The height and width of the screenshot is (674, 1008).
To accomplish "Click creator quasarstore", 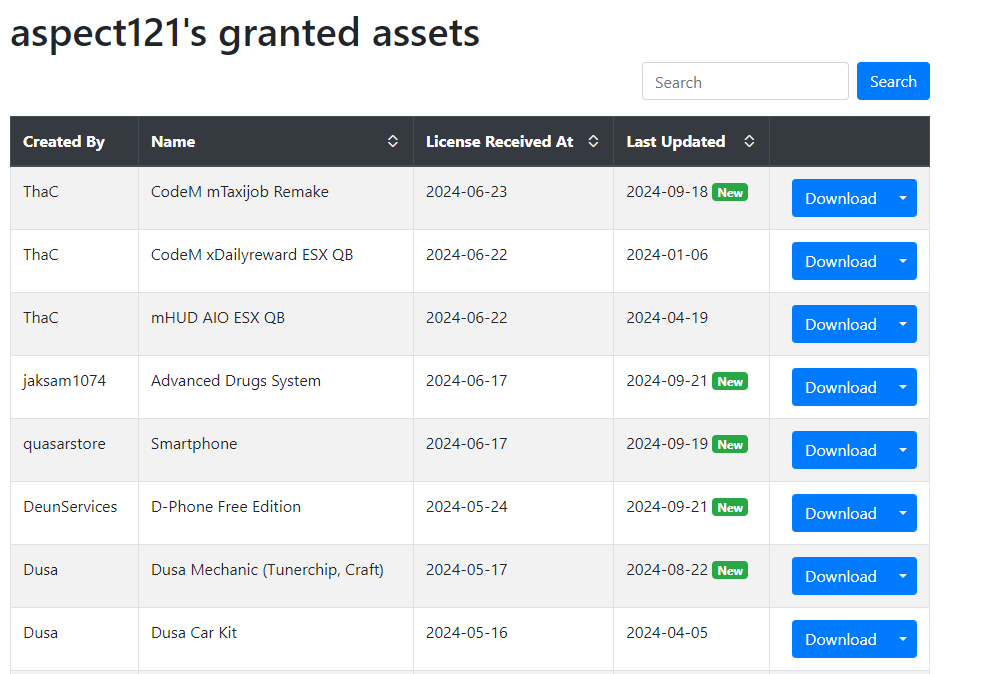I will (x=64, y=444).
